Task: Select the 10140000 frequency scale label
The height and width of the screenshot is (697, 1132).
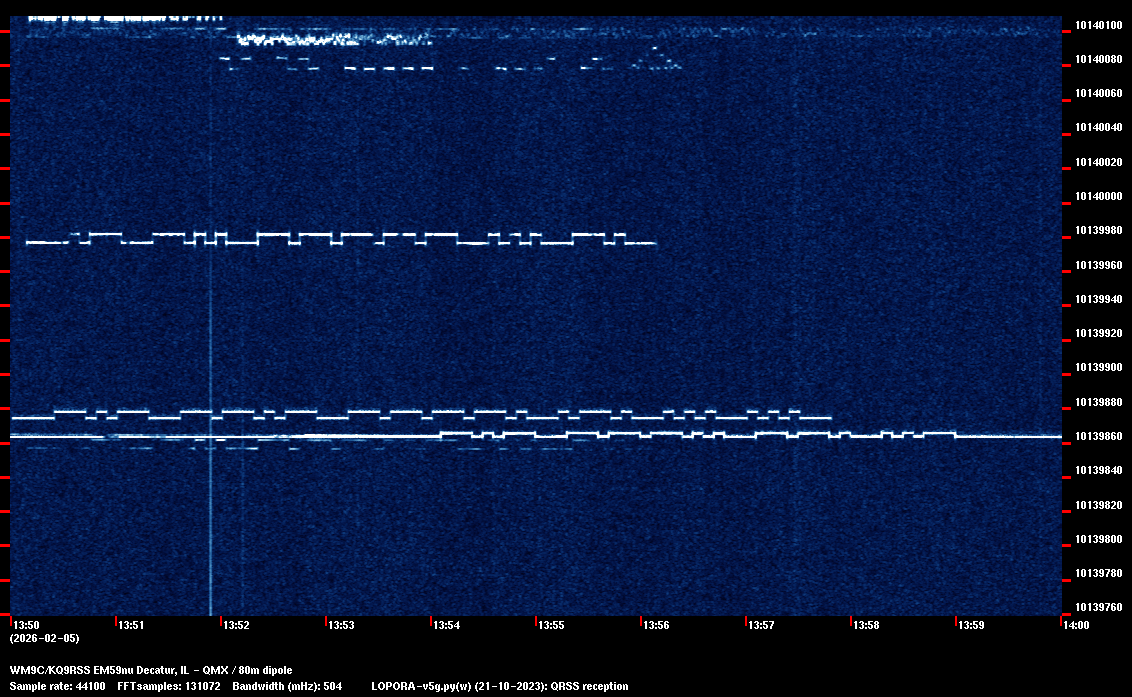Action: point(1097,196)
